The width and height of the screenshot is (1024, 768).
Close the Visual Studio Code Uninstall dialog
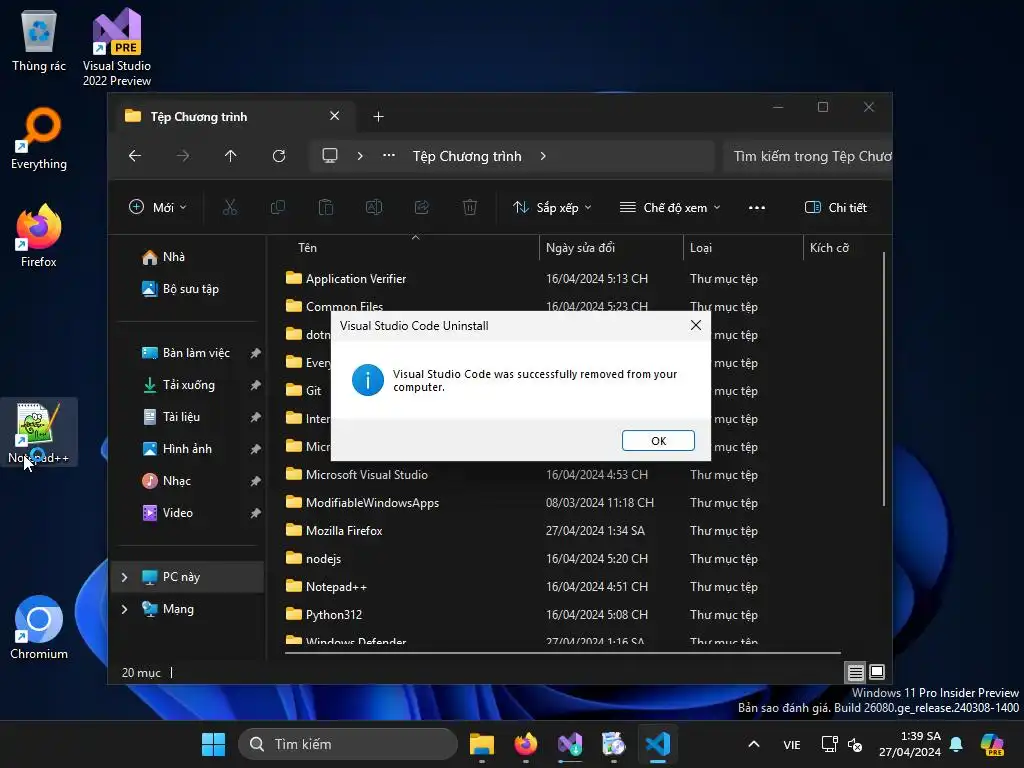tap(696, 325)
